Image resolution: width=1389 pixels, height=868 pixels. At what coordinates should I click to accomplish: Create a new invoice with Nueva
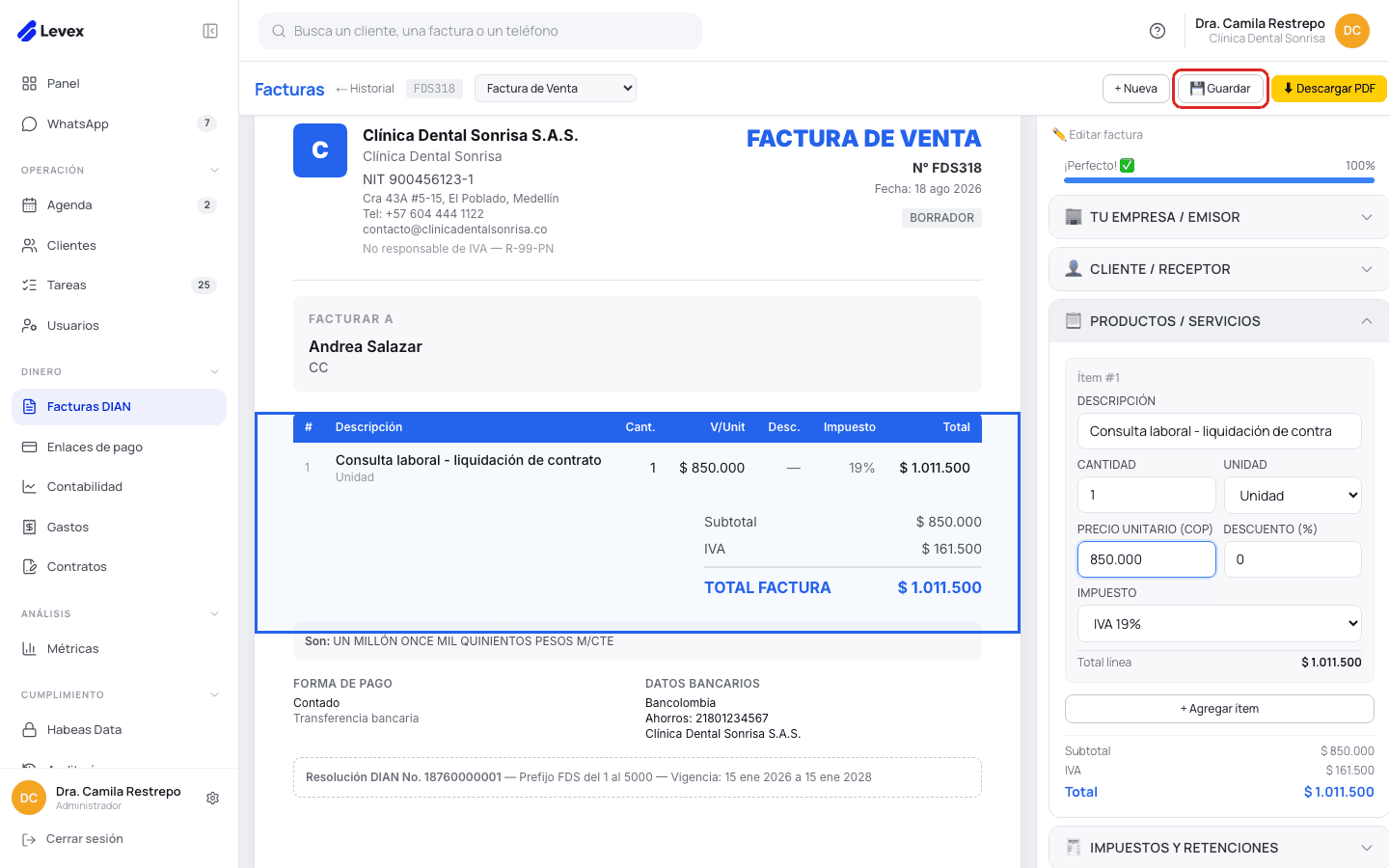[1135, 89]
